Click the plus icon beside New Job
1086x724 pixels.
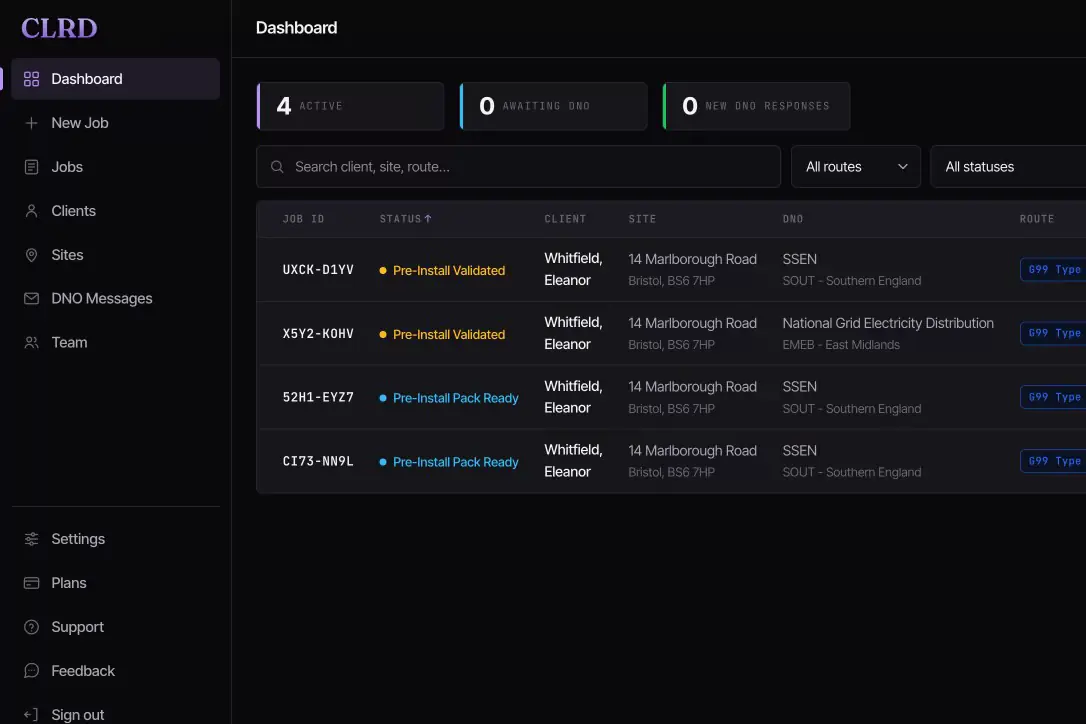[31, 123]
